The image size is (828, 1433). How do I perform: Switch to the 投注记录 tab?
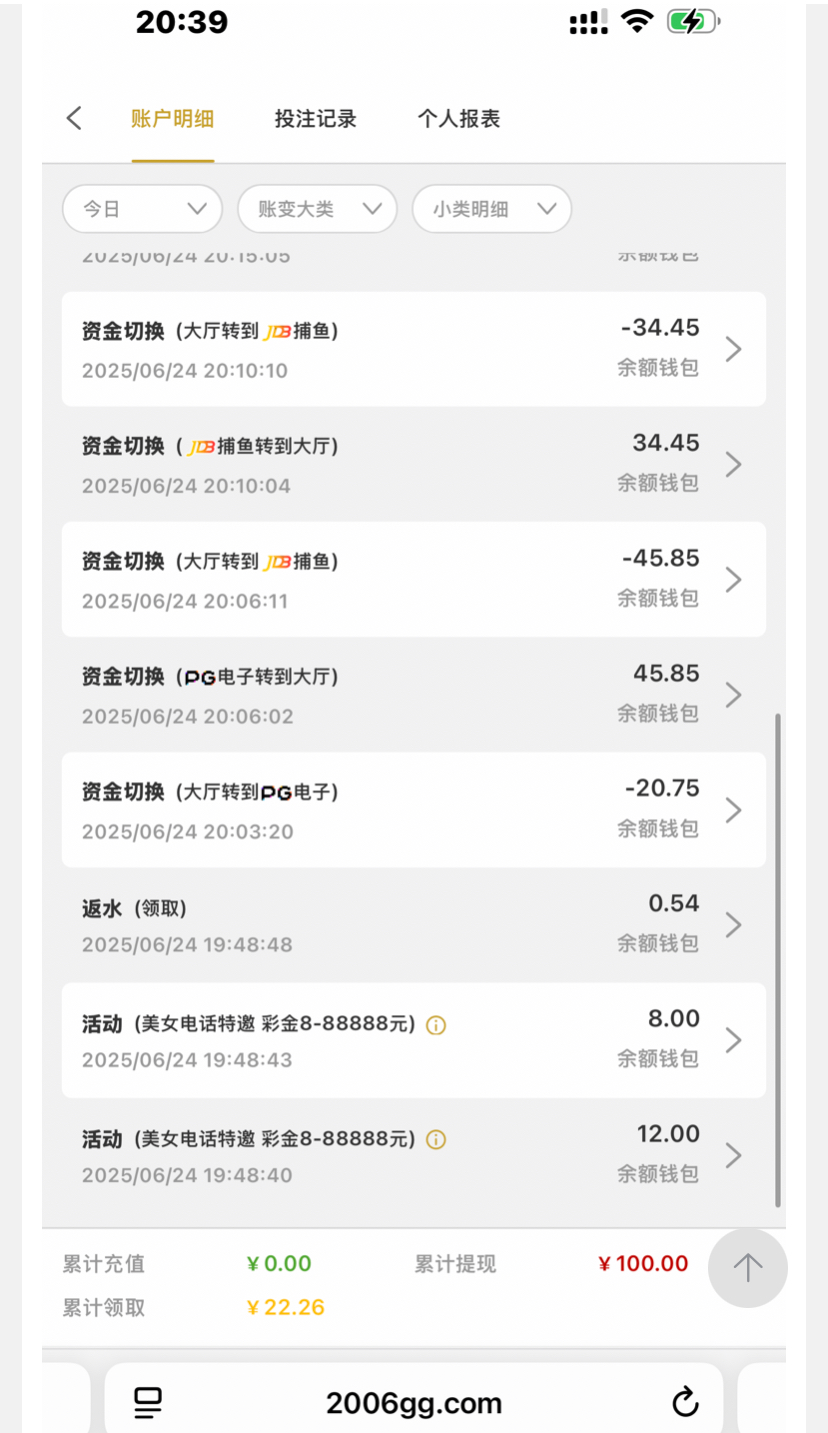(x=315, y=119)
